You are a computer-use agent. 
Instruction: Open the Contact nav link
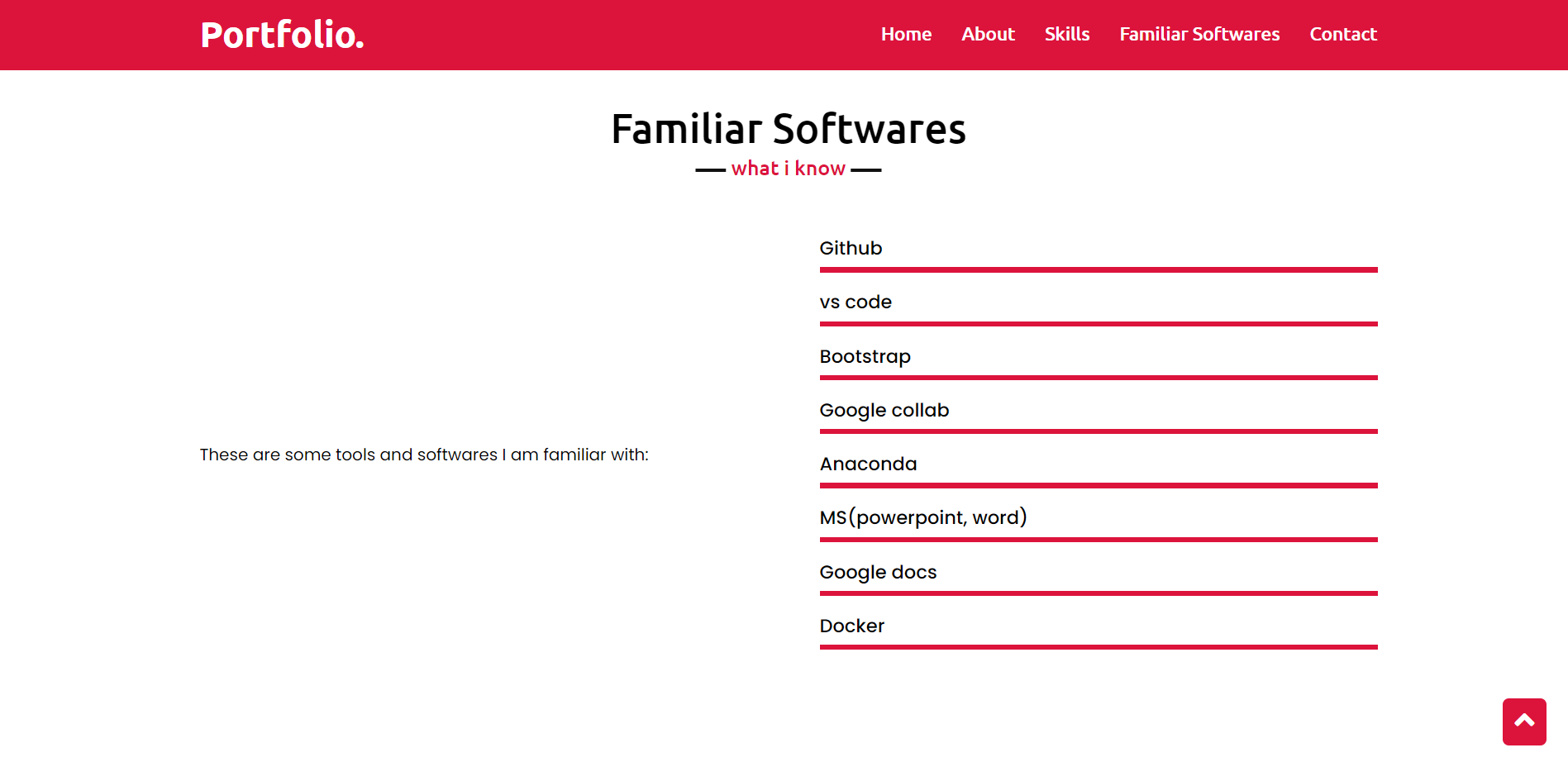tap(1343, 34)
